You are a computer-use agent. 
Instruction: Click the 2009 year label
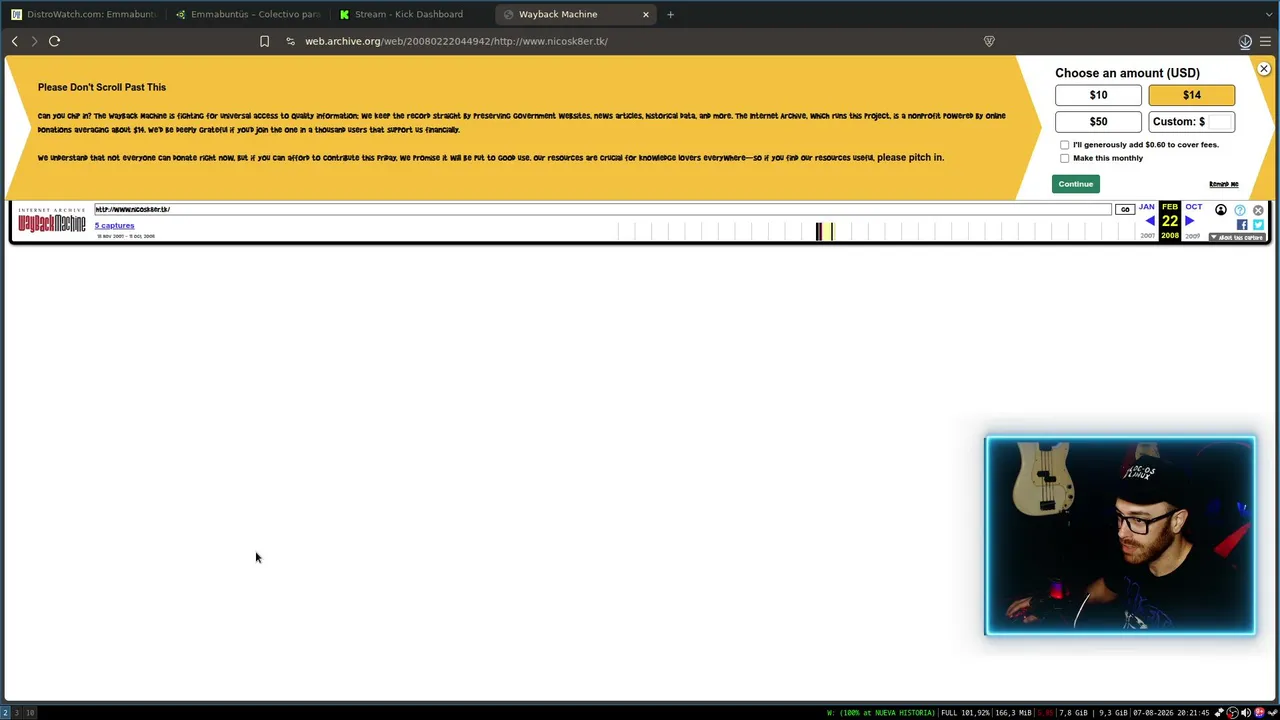1192,236
